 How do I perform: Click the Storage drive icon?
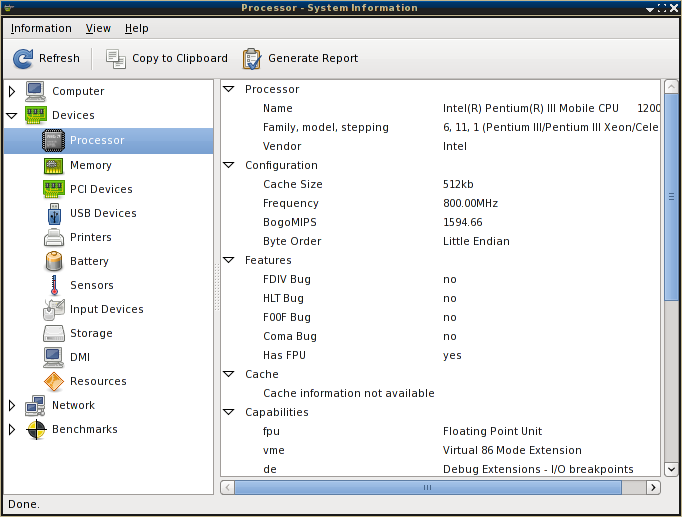pos(53,333)
